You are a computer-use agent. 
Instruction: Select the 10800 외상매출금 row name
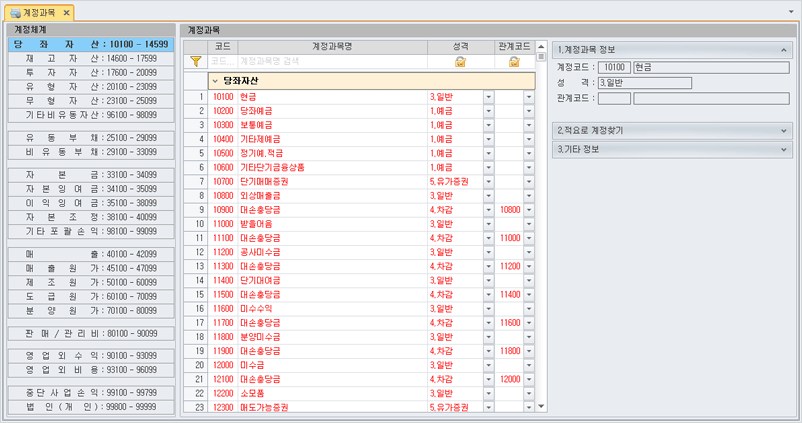tap(260, 196)
